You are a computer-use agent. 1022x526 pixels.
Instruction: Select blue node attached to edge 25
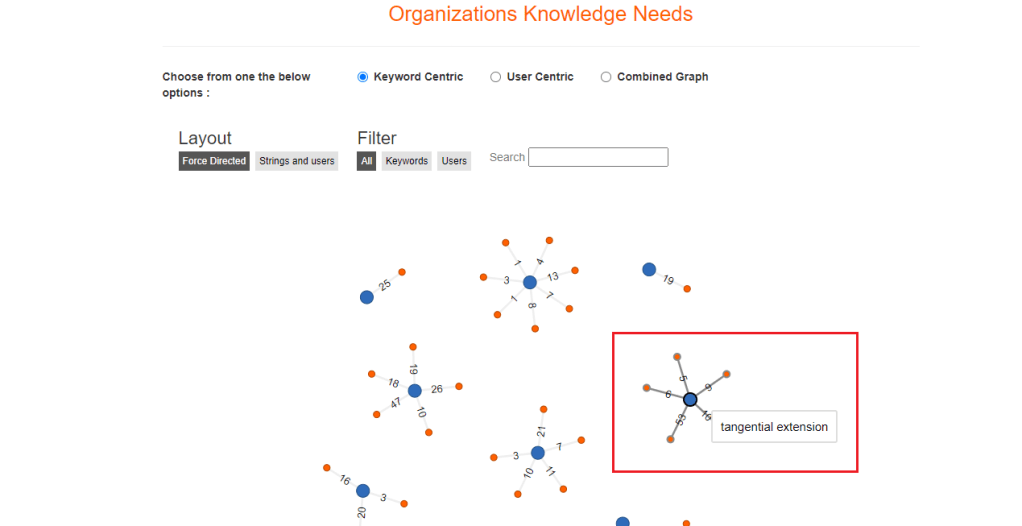pos(367,297)
